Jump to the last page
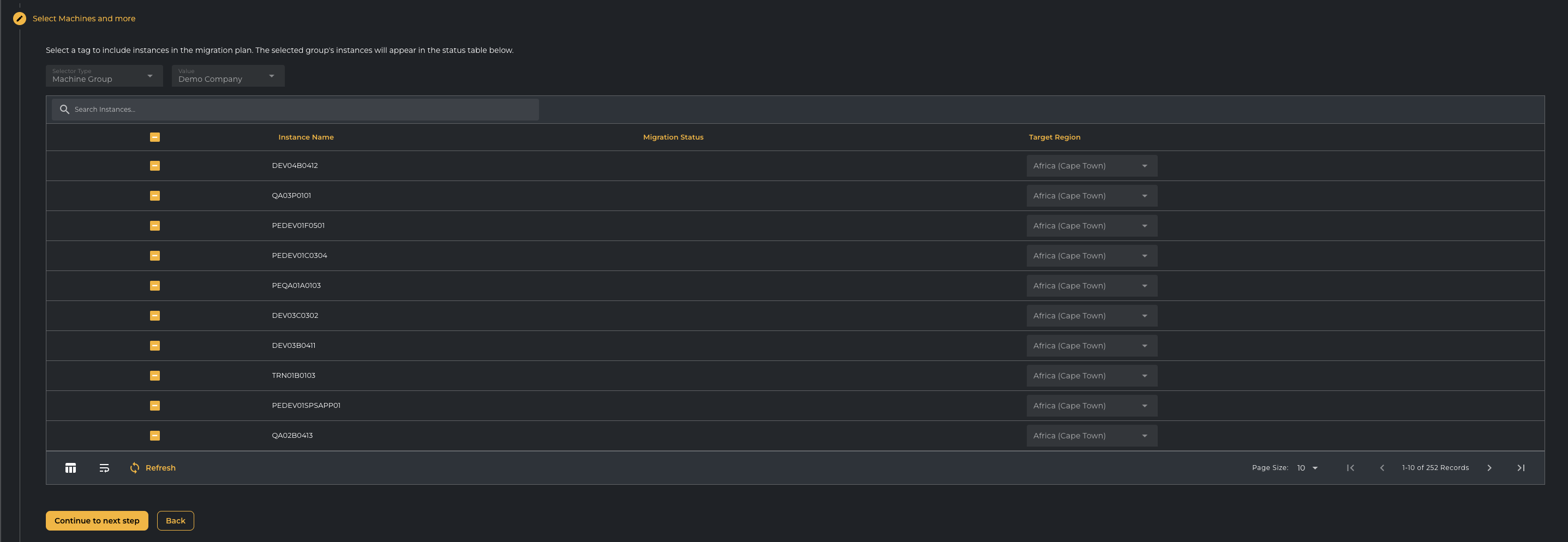Screen dimensions: 1568x542 point(1521,468)
